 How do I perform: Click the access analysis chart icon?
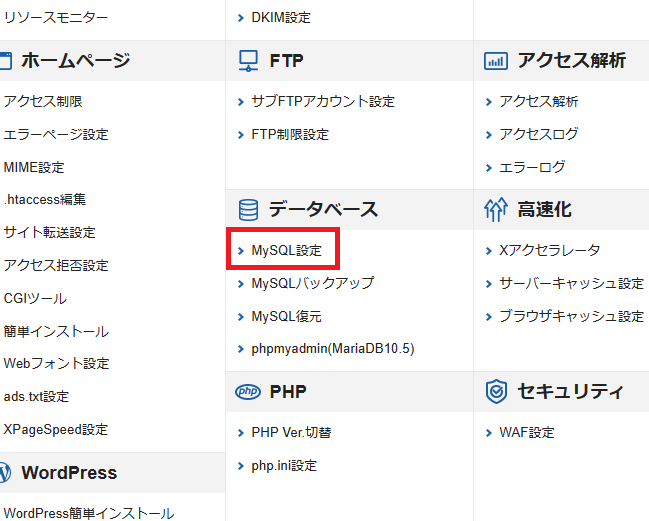pos(496,61)
